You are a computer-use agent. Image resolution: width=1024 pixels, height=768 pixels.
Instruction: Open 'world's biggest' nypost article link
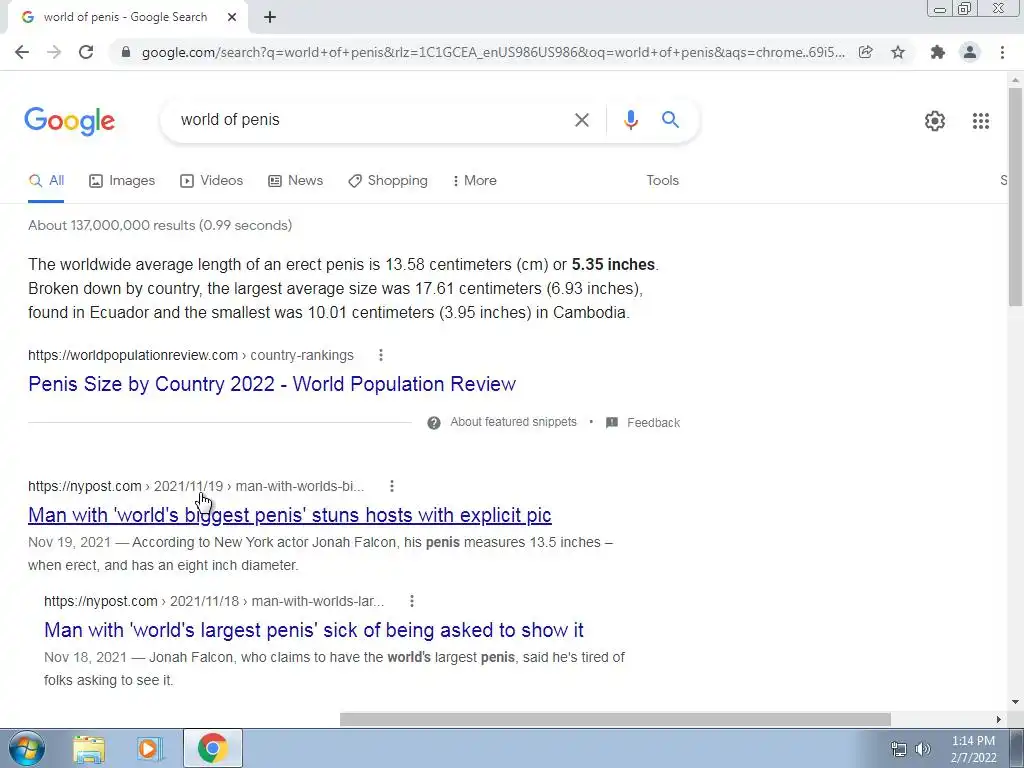pos(289,515)
